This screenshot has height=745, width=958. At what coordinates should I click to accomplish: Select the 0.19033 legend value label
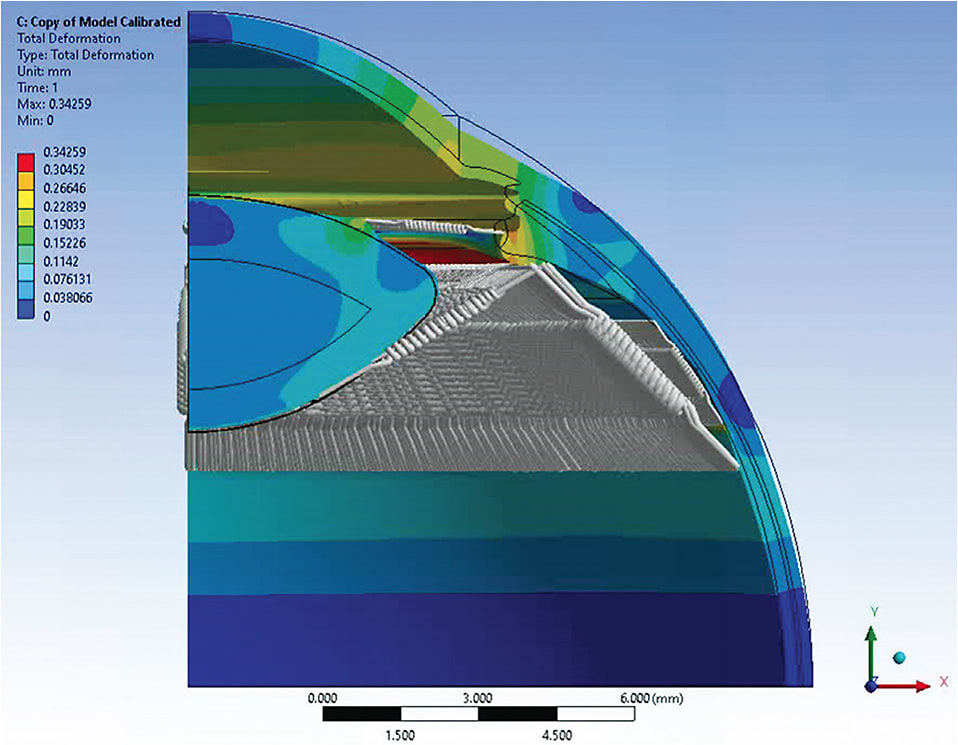click(63, 224)
